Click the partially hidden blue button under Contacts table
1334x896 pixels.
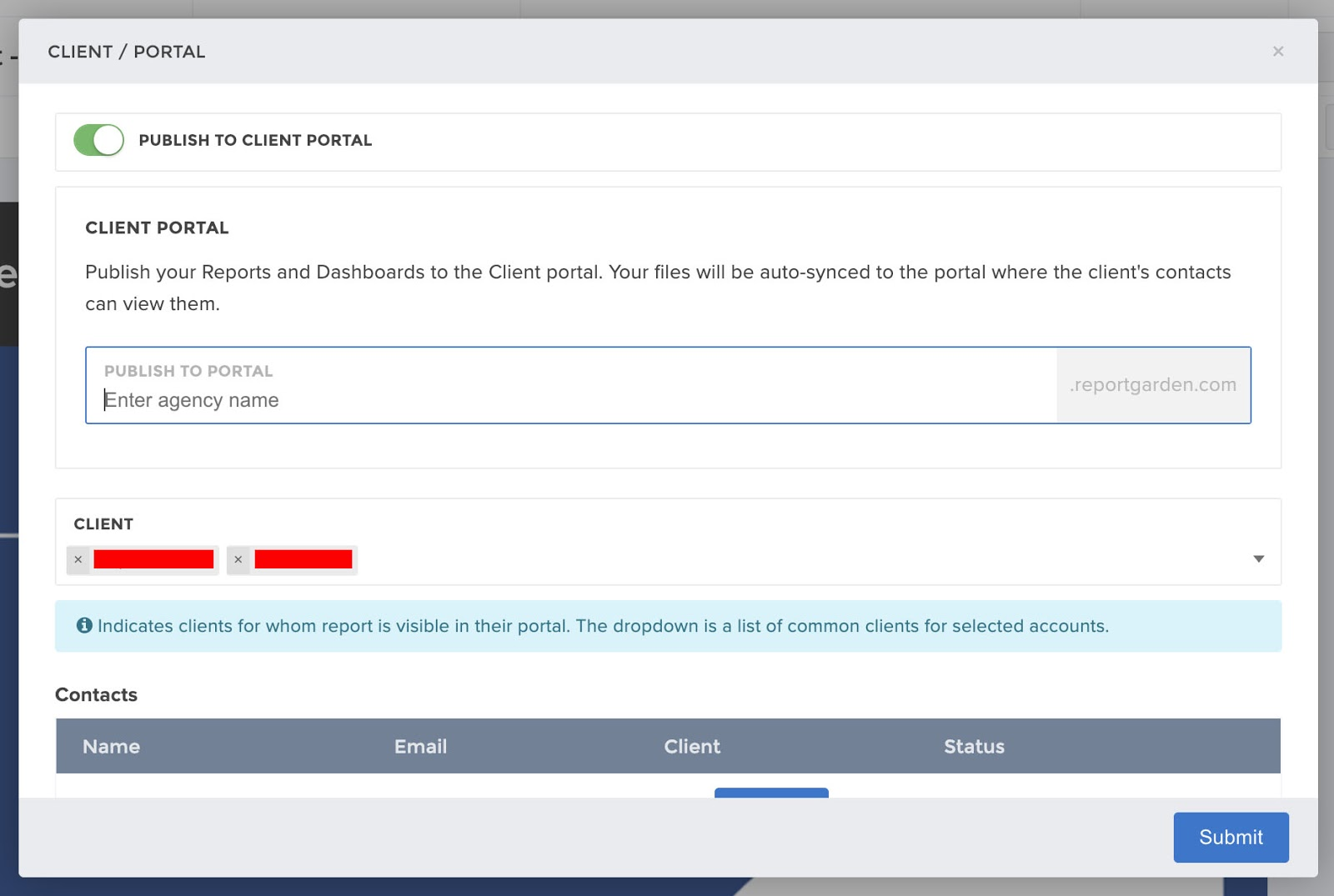[x=771, y=793]
